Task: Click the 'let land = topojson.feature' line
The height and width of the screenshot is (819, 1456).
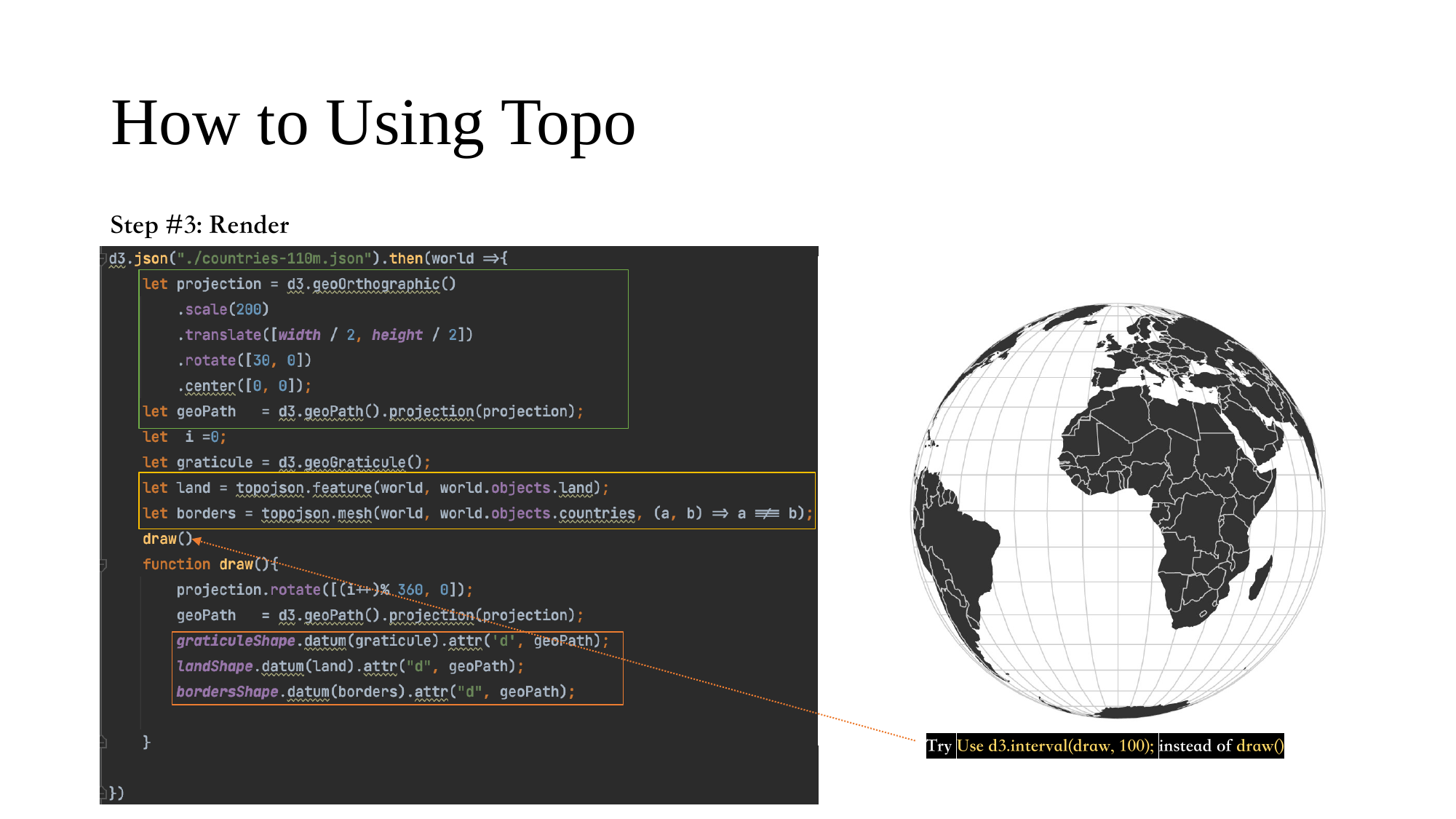Action: point(375,488)
